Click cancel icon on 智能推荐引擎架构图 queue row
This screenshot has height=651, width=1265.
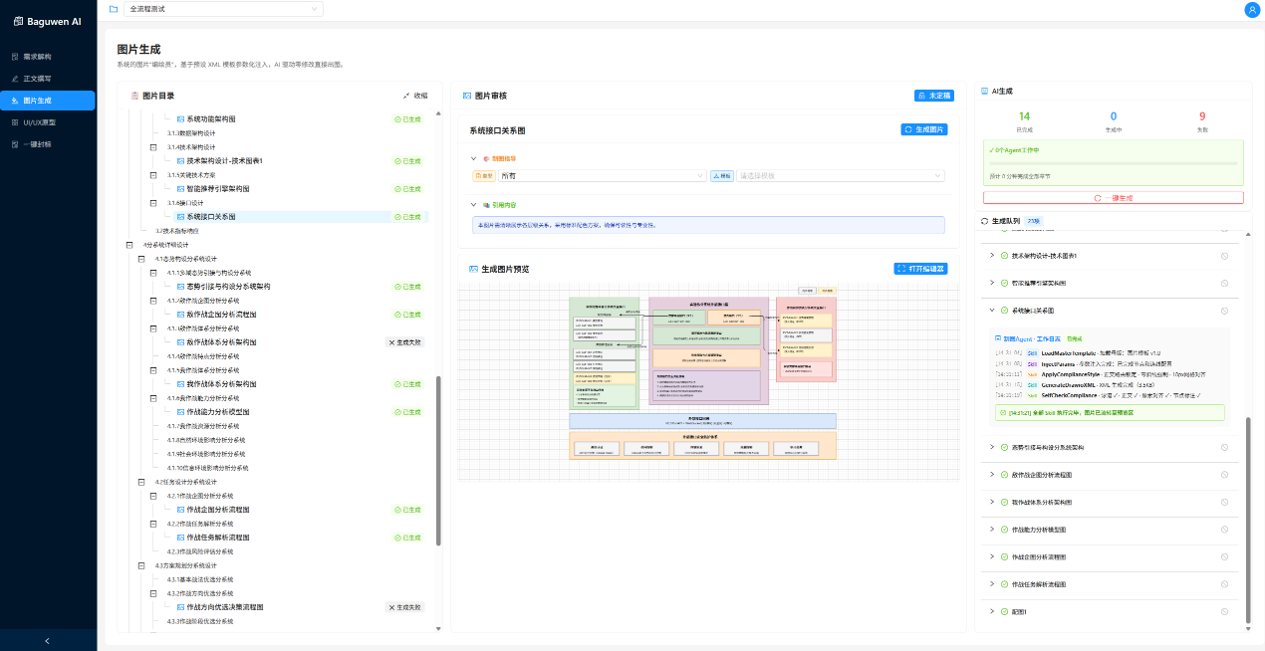coord(1225,283)
